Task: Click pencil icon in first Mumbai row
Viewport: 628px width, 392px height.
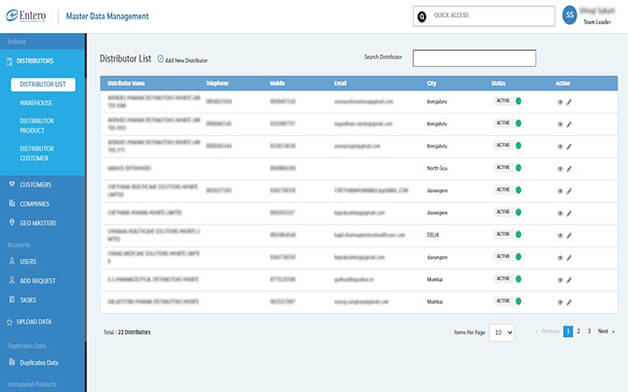Action: pos(569,280)
